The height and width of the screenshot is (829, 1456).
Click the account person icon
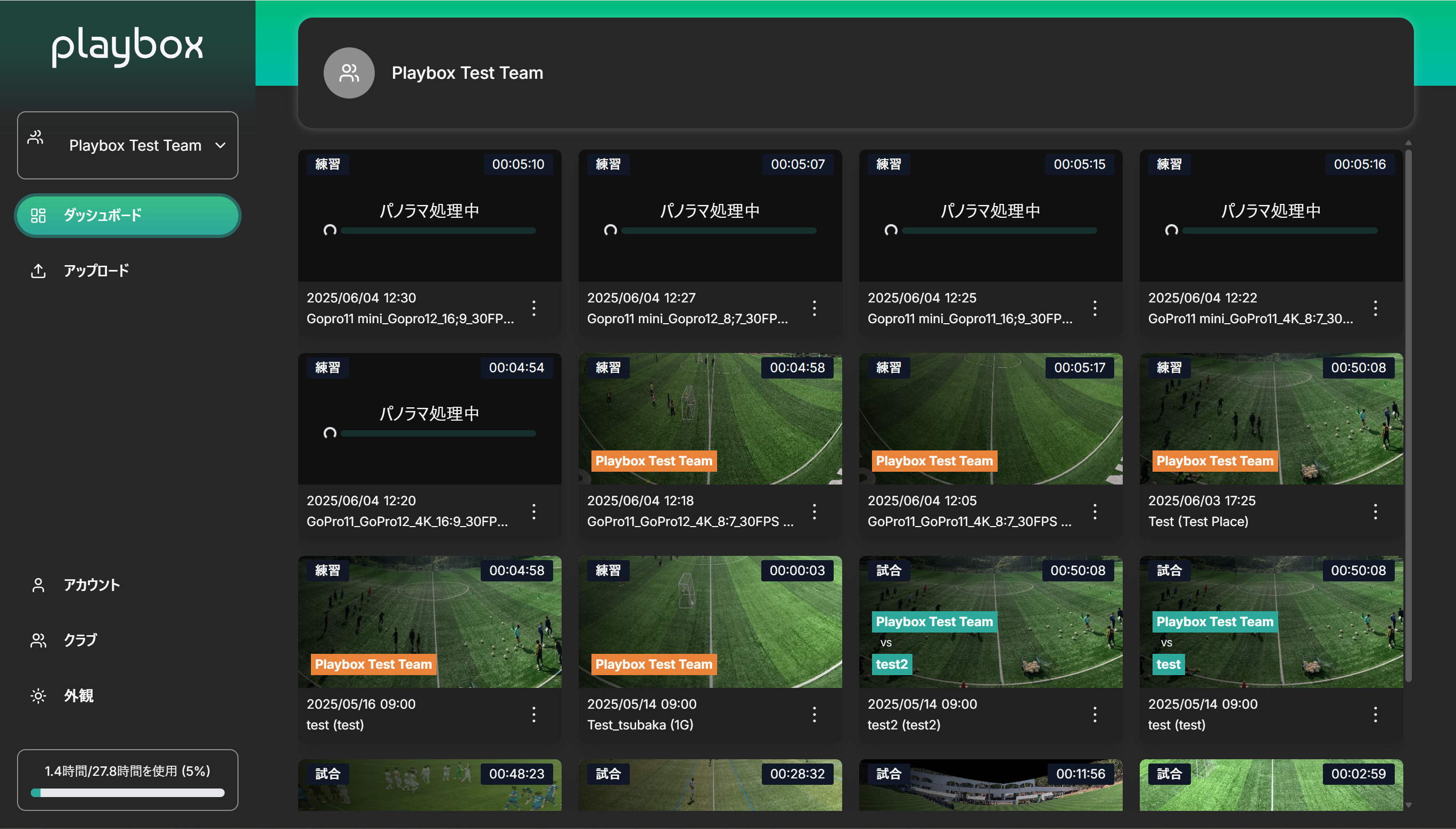point(38,585)
